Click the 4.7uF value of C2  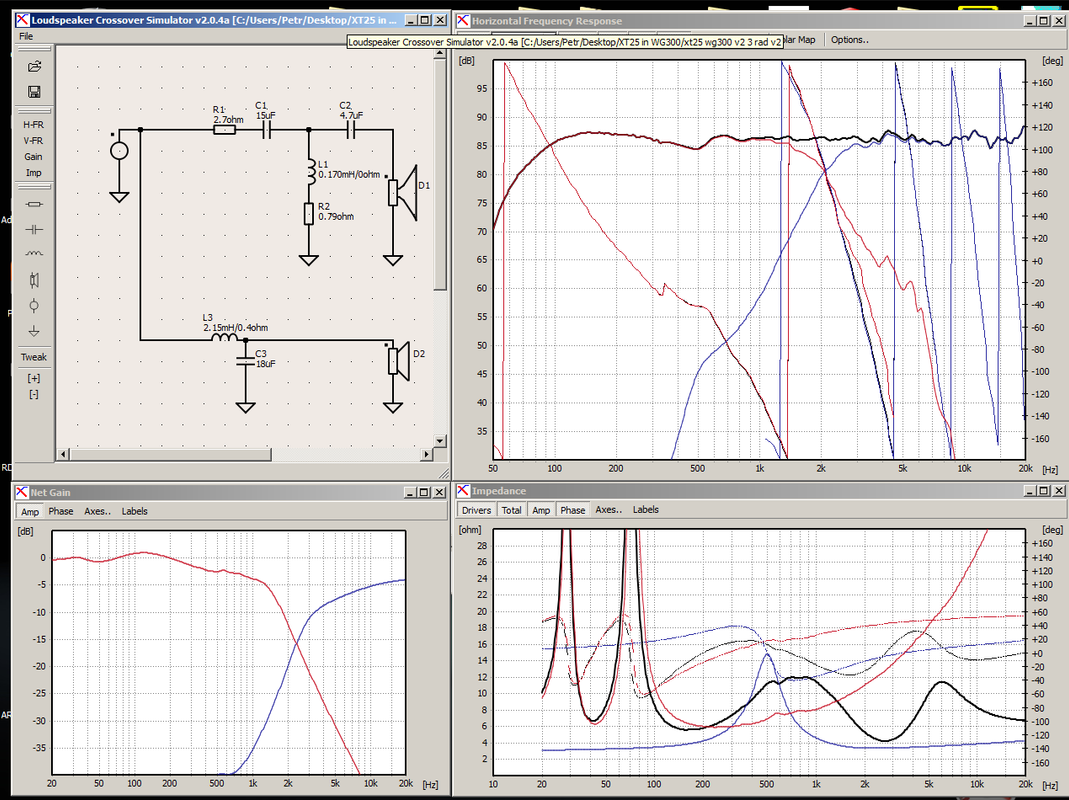351,115
